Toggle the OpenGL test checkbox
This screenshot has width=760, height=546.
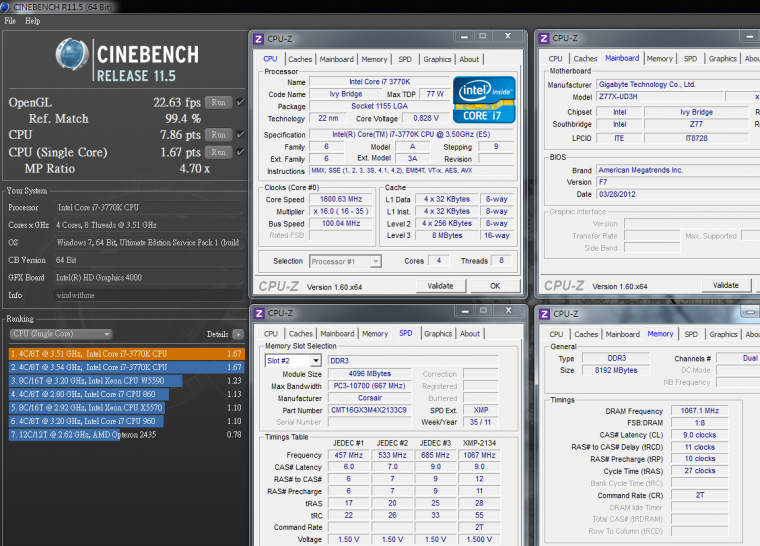click(x=241, y=102)
